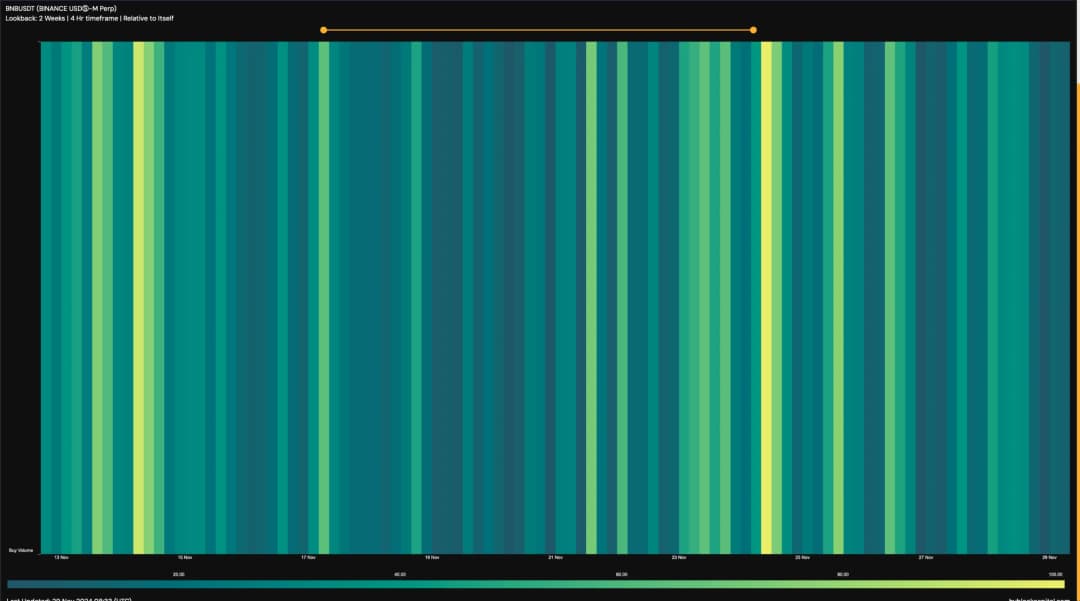1080x601 pixels.
Task: Select the 29 Nov date label
Action: coord(1048,557)
